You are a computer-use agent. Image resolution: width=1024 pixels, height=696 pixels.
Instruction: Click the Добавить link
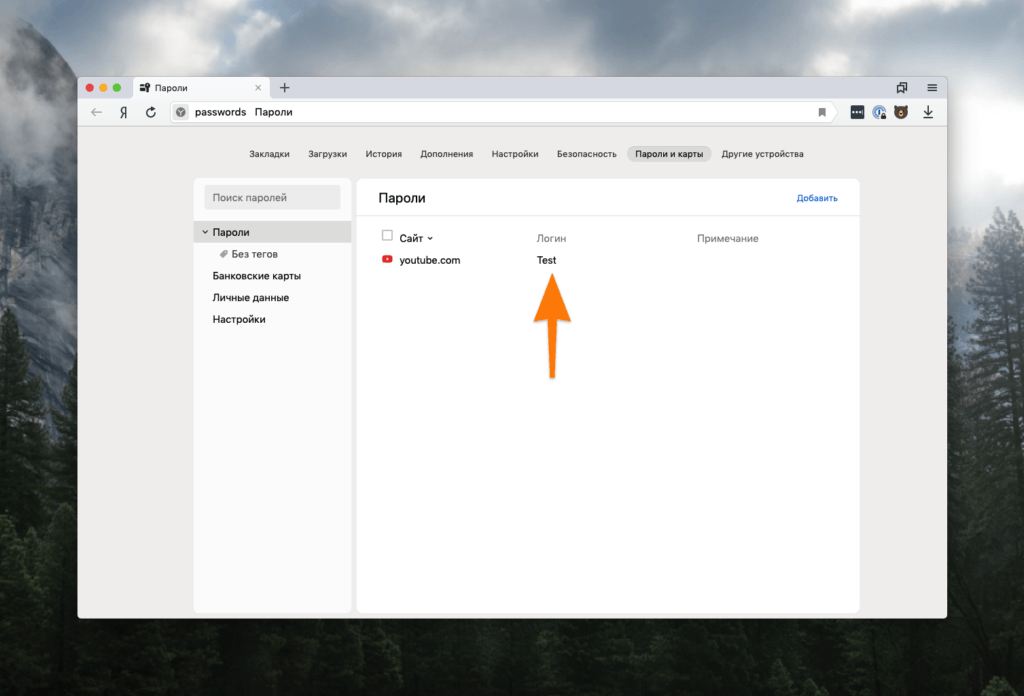tap(816, 198)
